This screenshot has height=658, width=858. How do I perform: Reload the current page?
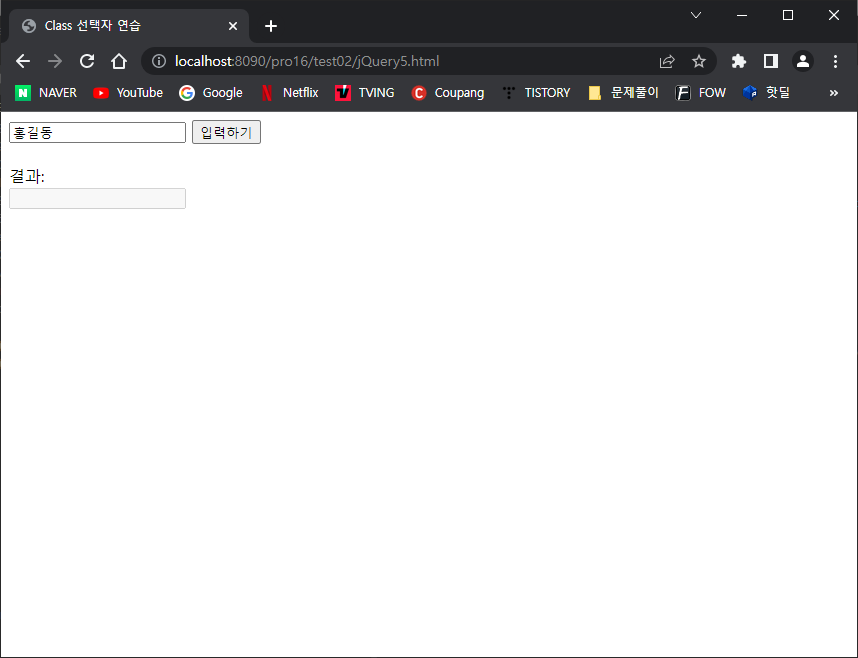[87, 61]
